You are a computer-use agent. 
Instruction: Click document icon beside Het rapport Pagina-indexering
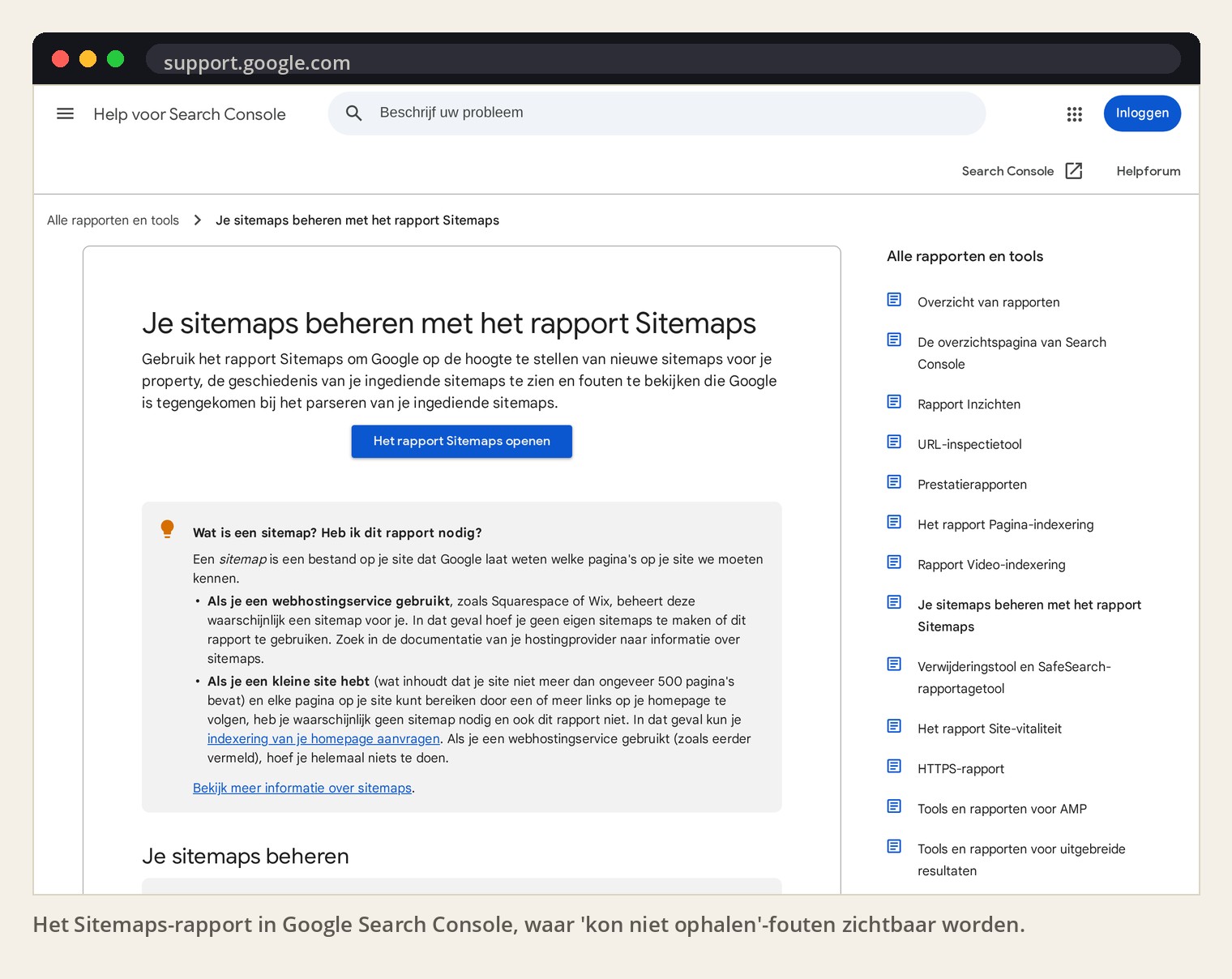[x=894, y=522]
